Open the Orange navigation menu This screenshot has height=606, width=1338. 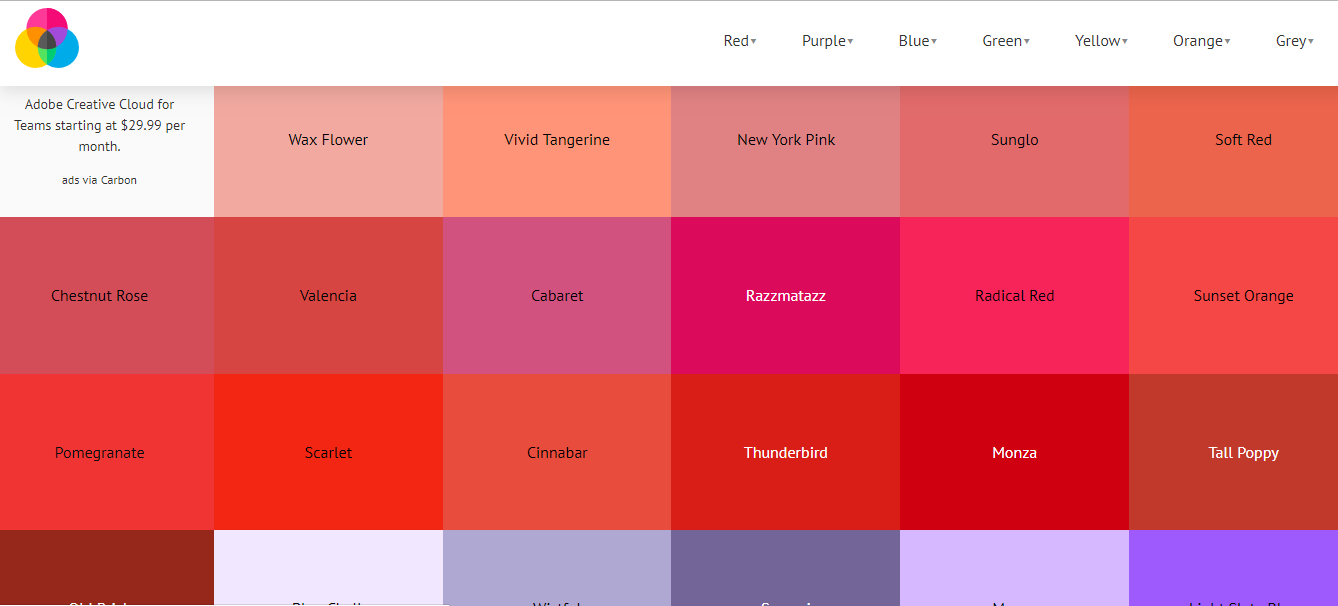1201,41
